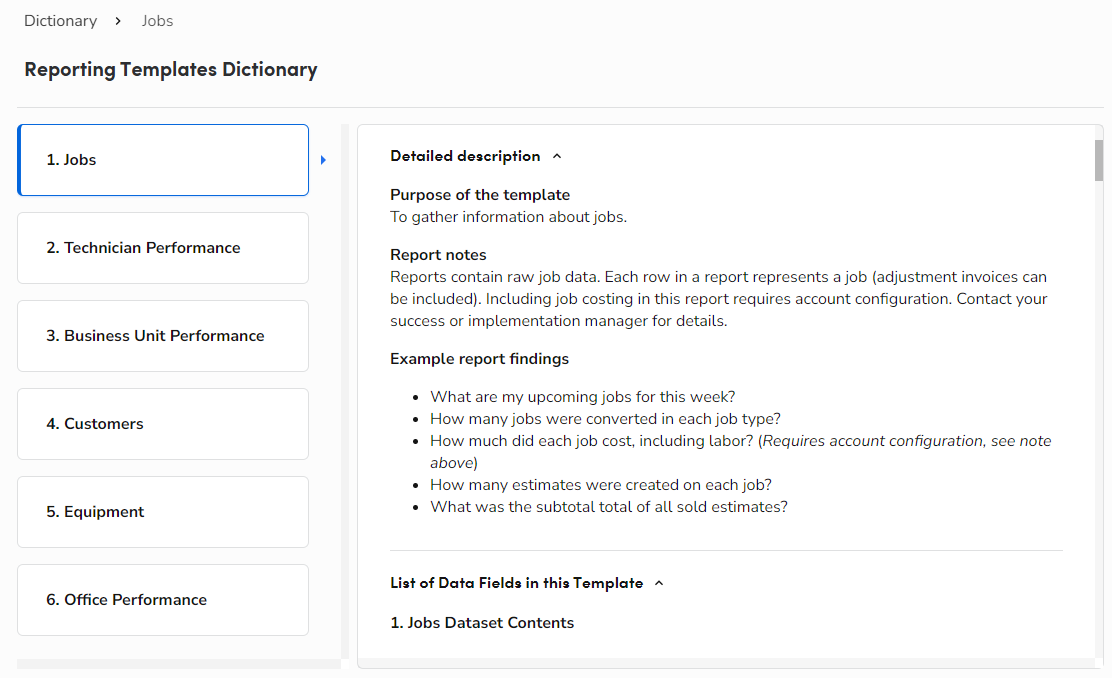Image resolution: width=1112 pixels, height=678 pixels.
Task: Click the content panel vertical scrollbar thumb
Action: click(1099, 160)
